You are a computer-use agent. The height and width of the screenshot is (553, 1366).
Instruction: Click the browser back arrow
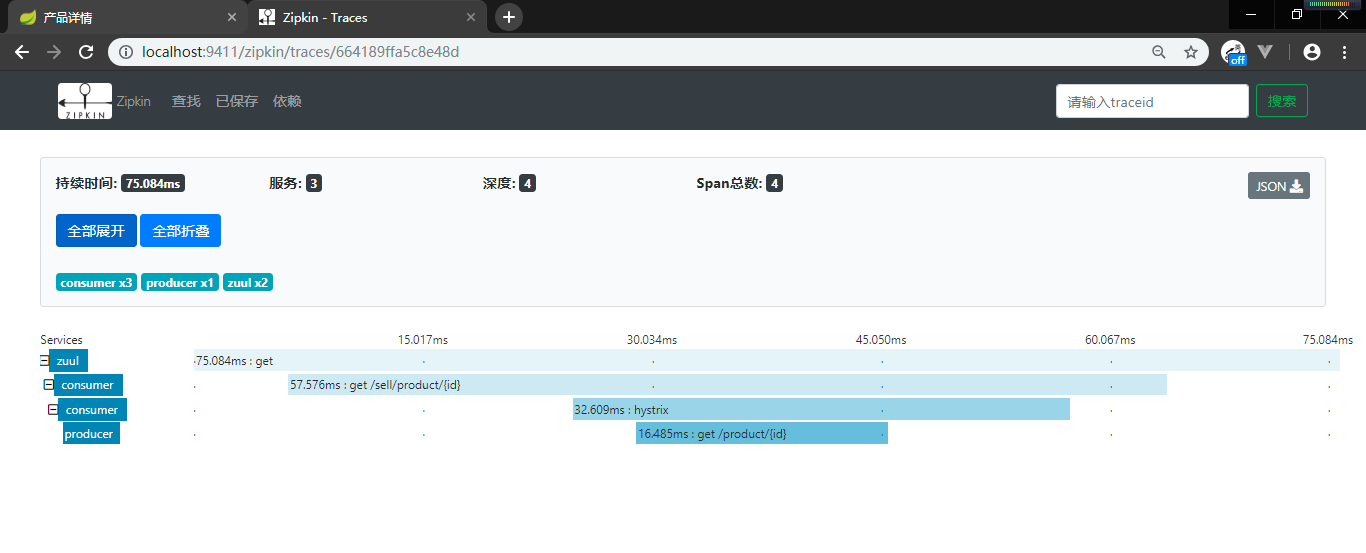22,52
